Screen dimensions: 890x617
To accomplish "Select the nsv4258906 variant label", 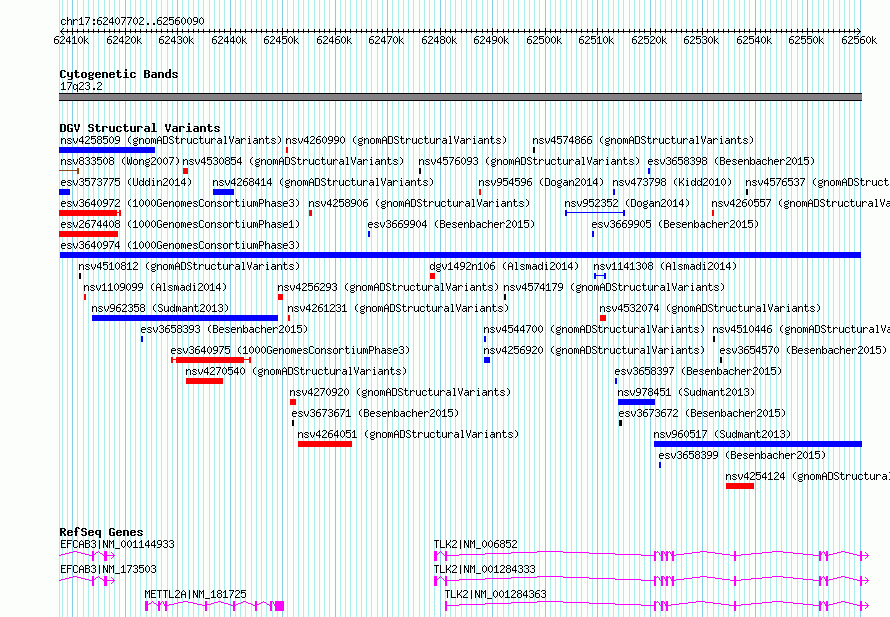I will 419,203.
